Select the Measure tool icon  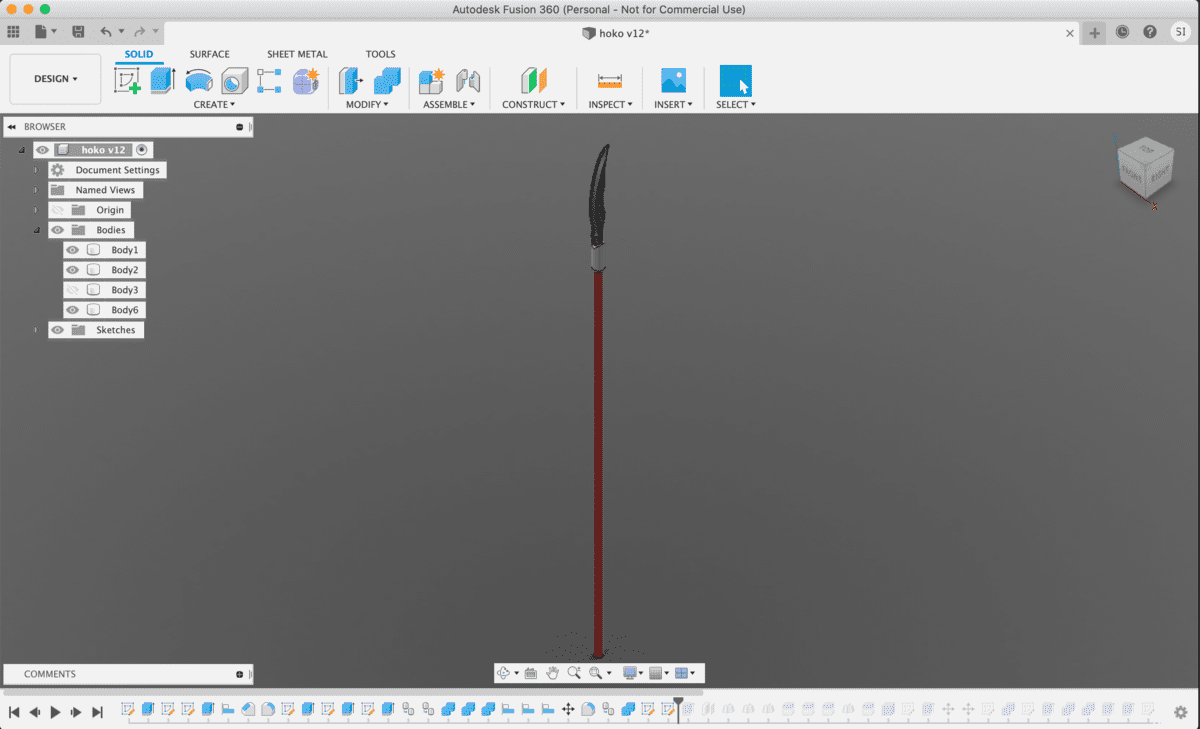(609, 81)
